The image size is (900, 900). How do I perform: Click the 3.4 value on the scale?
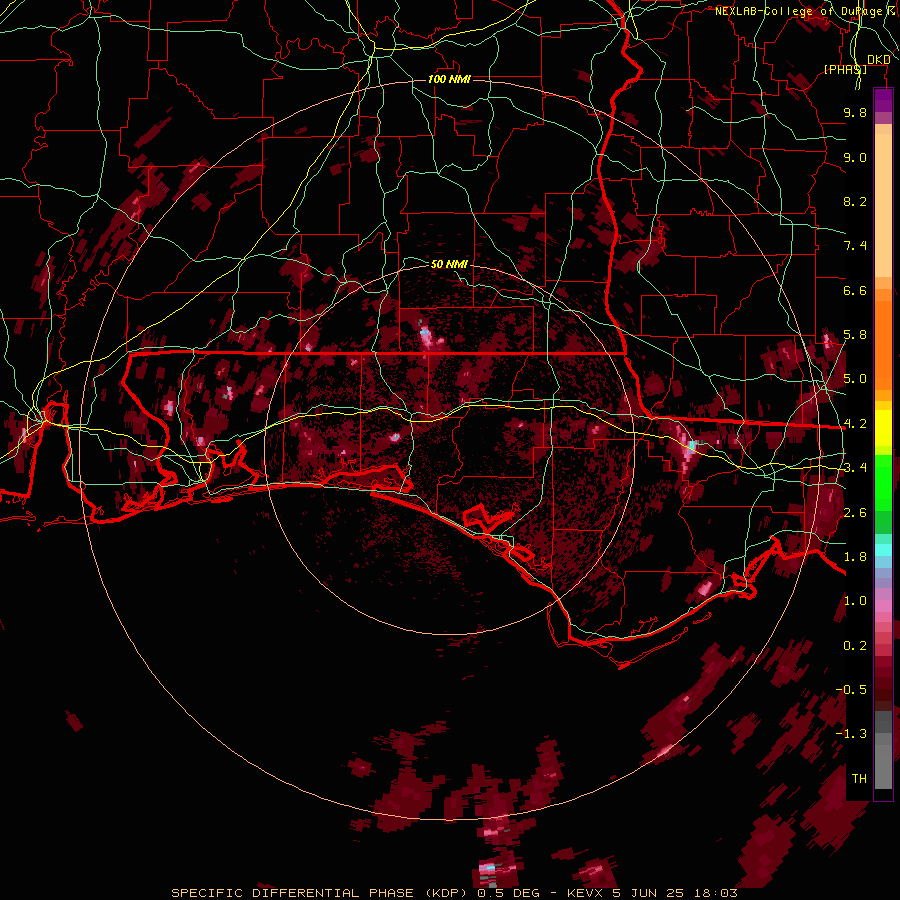855,468
